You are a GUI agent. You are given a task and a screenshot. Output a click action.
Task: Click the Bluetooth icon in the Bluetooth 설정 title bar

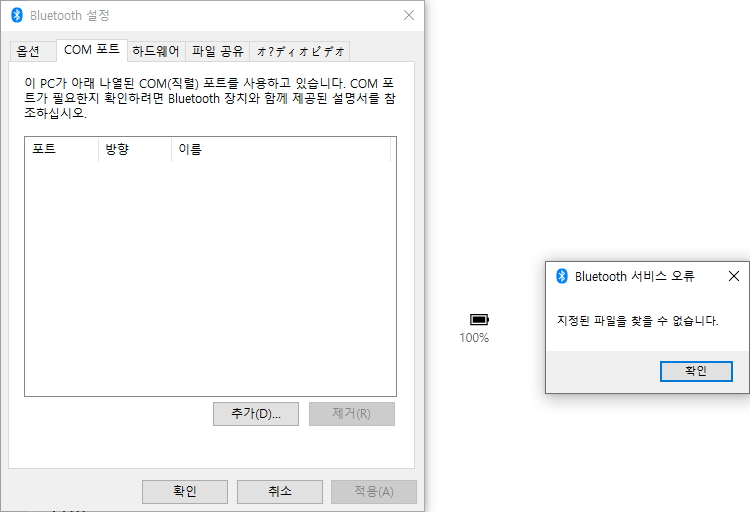[x=17, y=16]
